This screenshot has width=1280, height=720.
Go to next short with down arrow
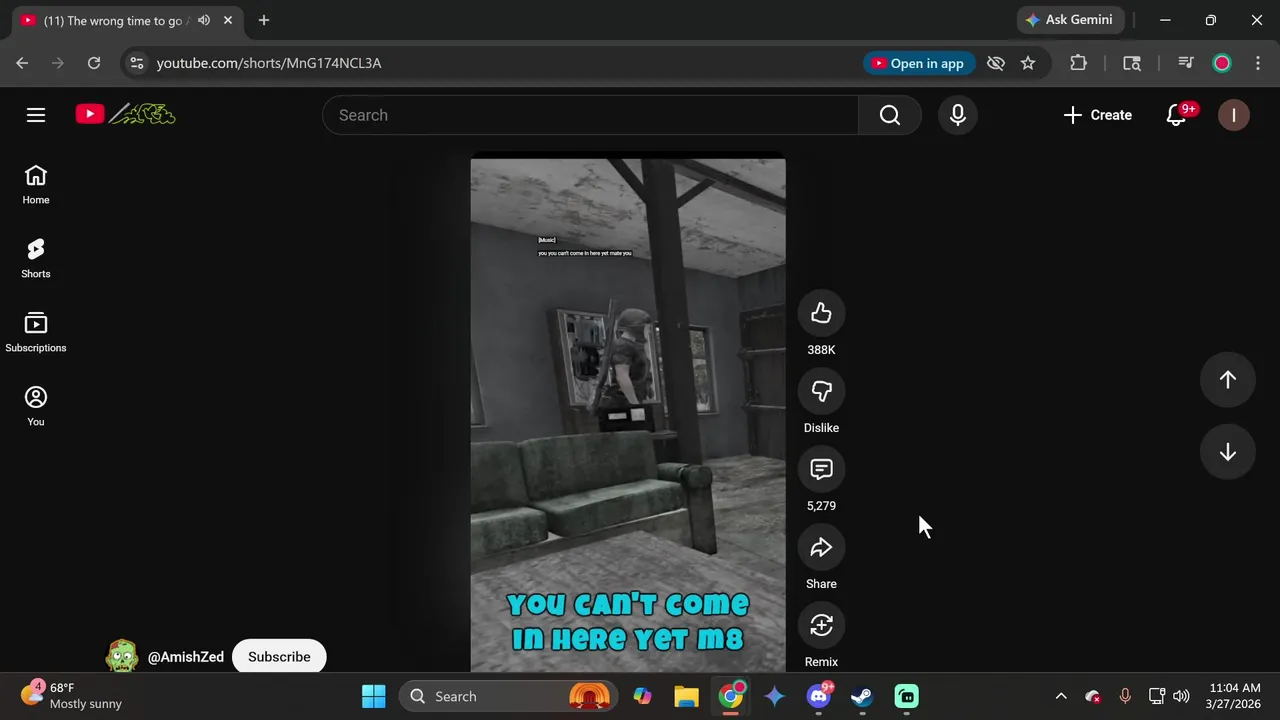(x=1228, y=453)
